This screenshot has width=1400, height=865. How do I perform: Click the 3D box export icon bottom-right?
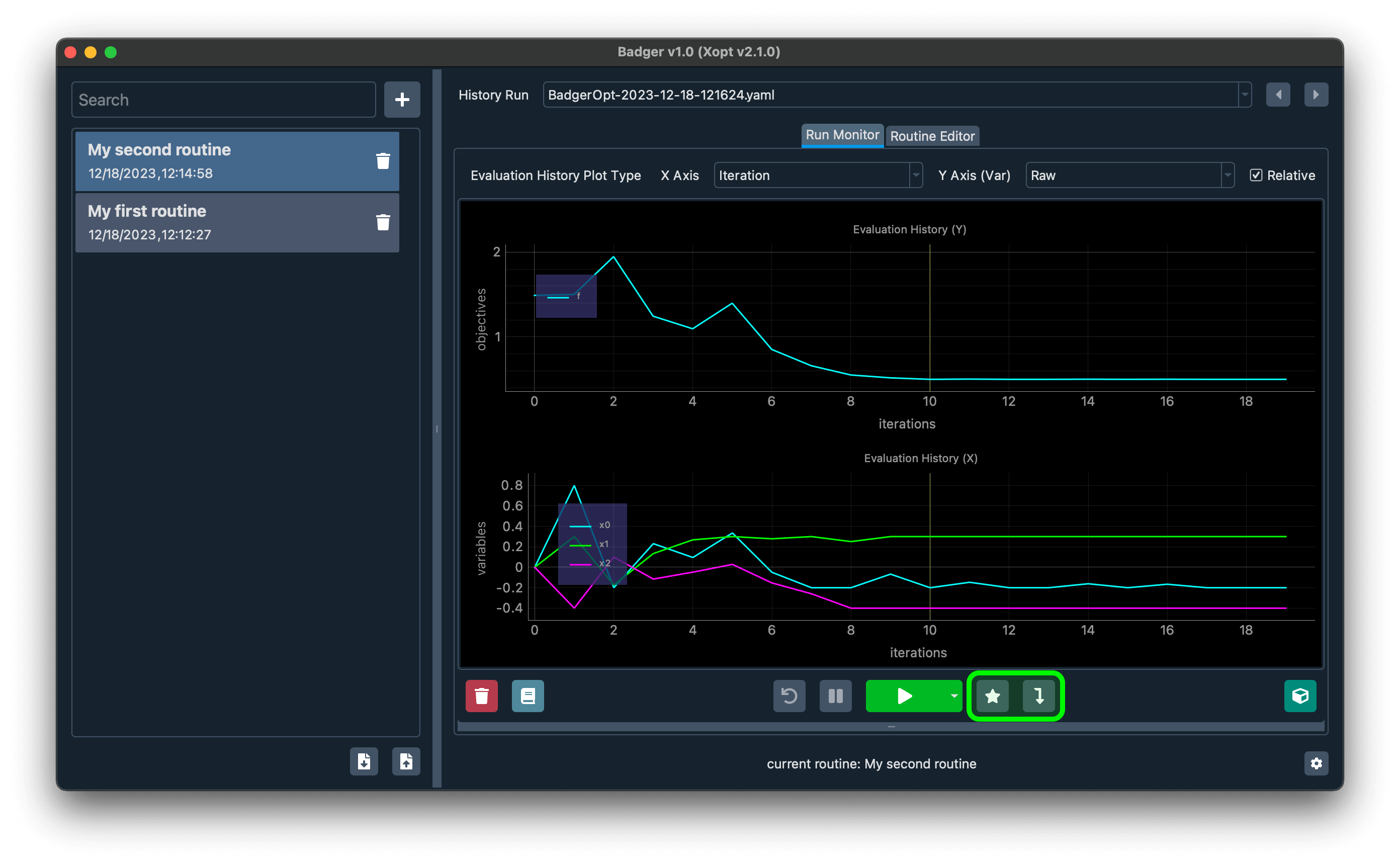click(1299, 695)
